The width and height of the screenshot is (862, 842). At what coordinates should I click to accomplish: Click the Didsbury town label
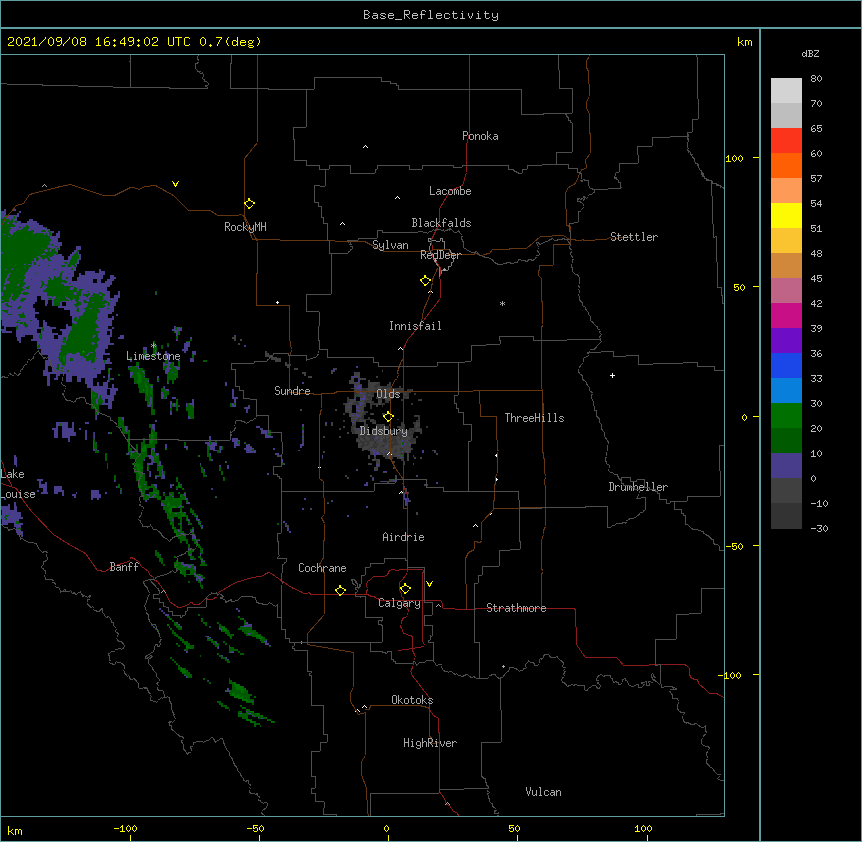[x=384, y=431]
